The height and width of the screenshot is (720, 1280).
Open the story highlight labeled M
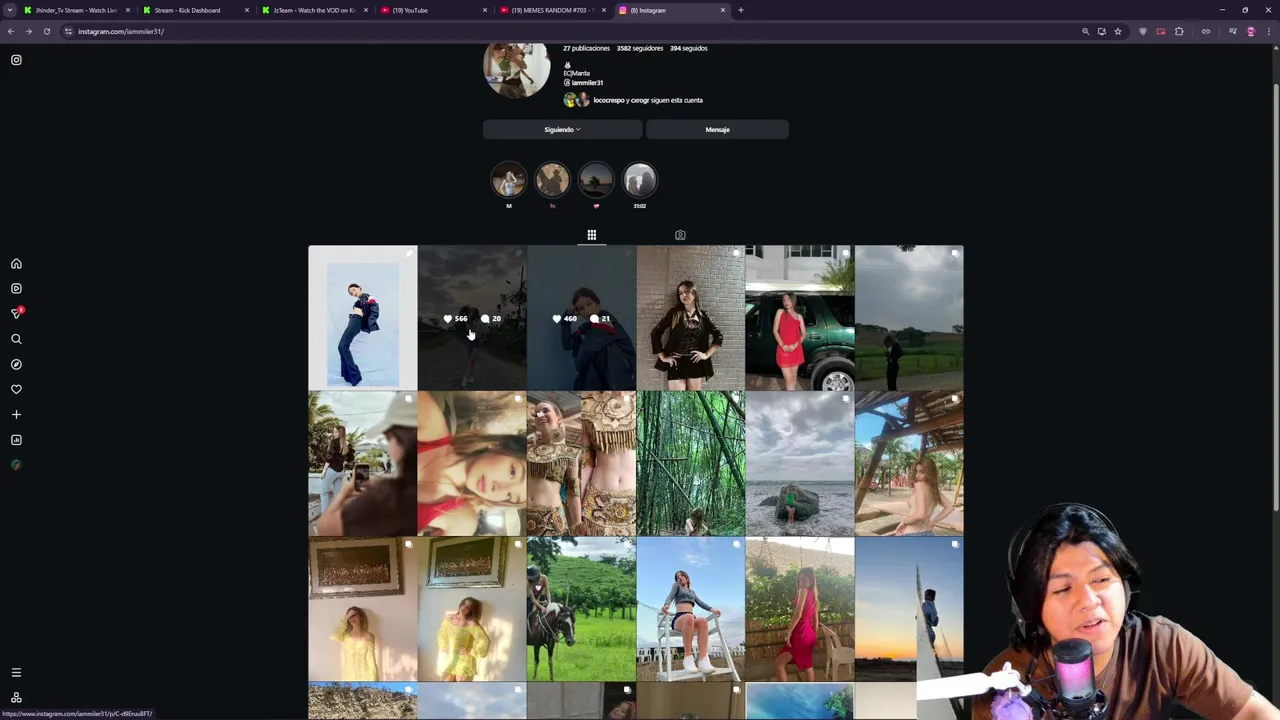coord(508,180)
